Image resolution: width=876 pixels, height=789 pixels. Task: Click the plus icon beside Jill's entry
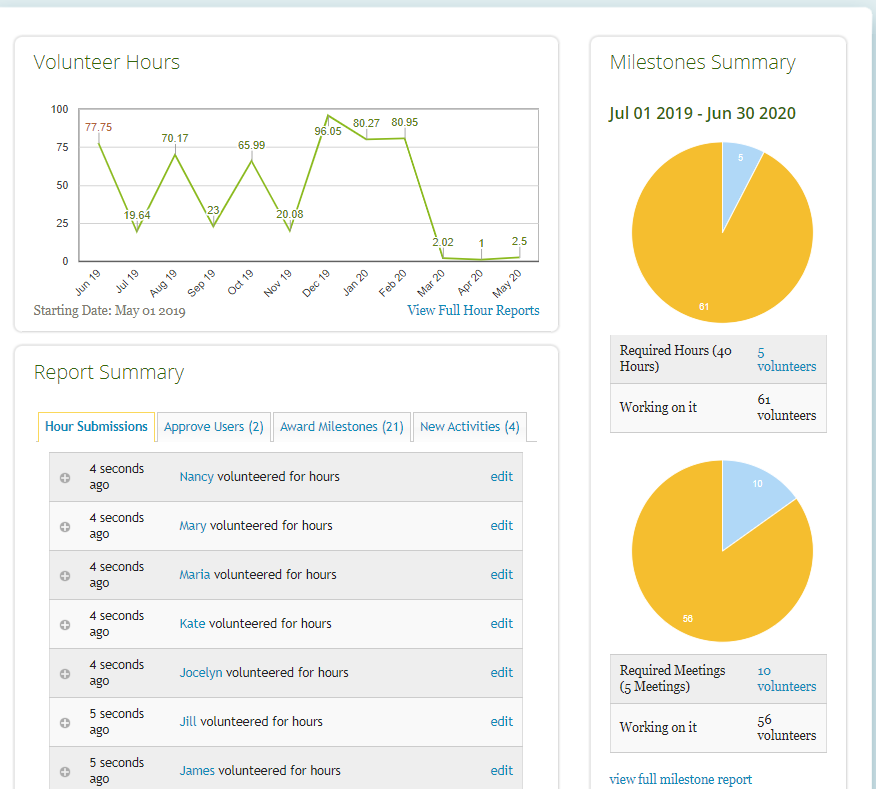[x=65, y=723]
